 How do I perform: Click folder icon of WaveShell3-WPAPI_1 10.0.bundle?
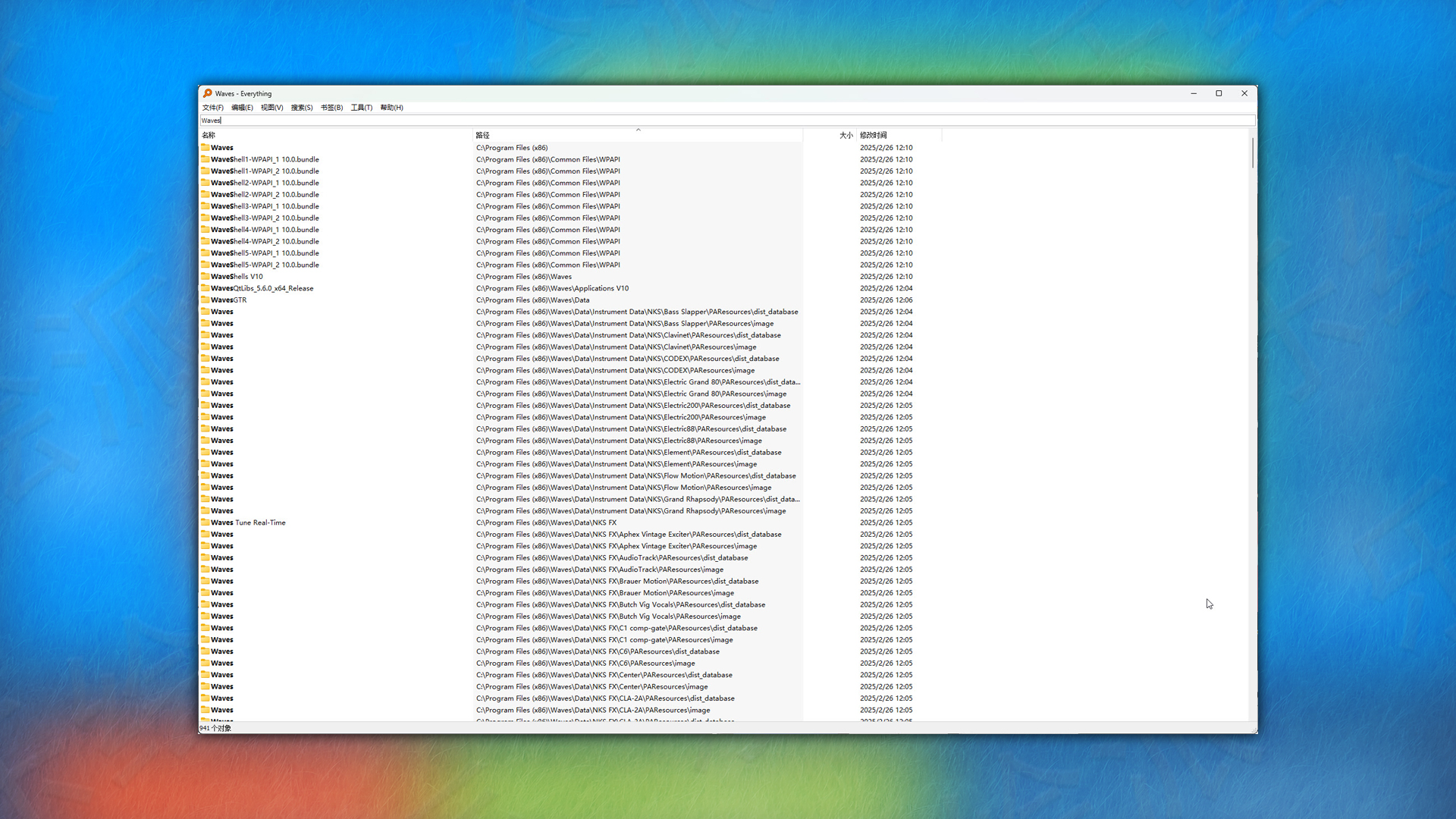point(205,206)
